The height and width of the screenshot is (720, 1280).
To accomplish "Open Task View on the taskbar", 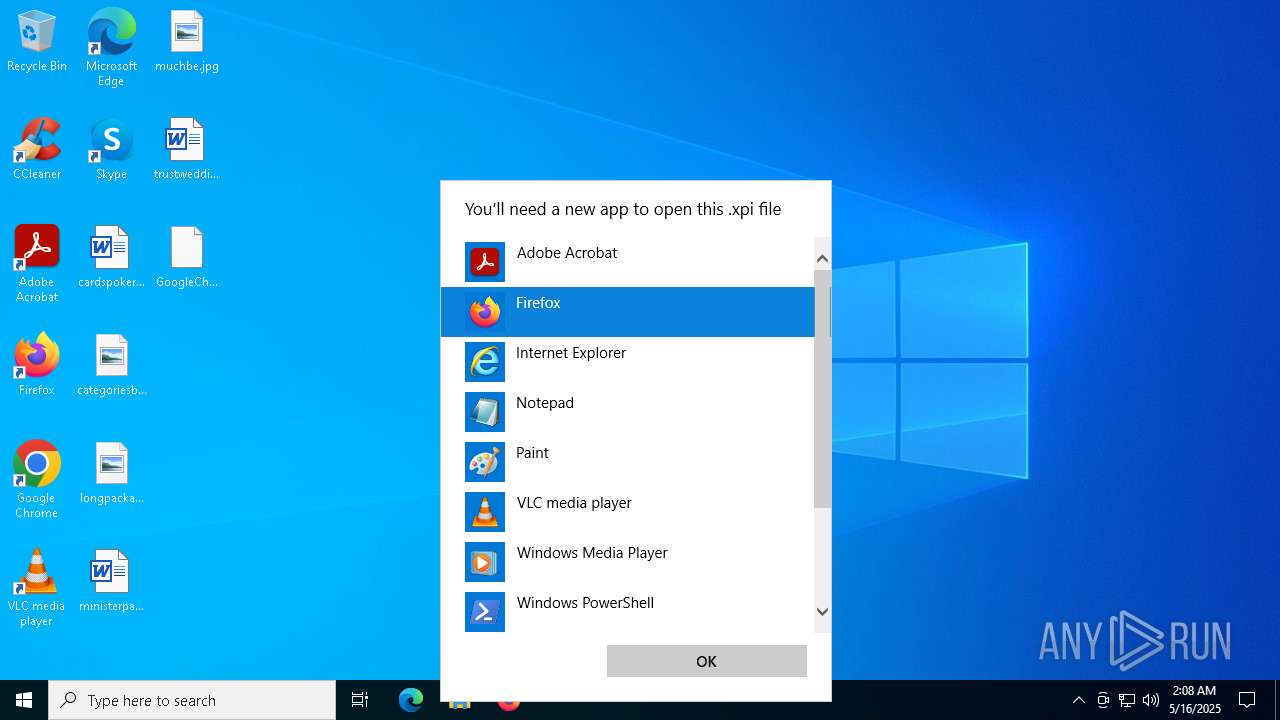I will coord(360,700).
